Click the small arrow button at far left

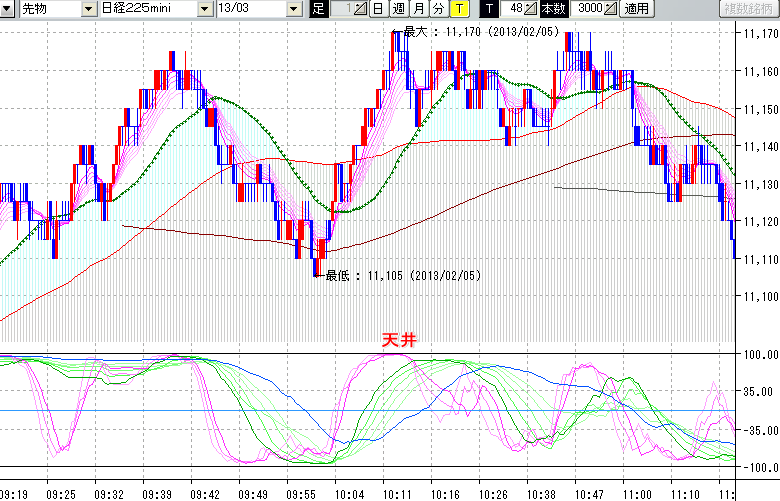[8, 9]
